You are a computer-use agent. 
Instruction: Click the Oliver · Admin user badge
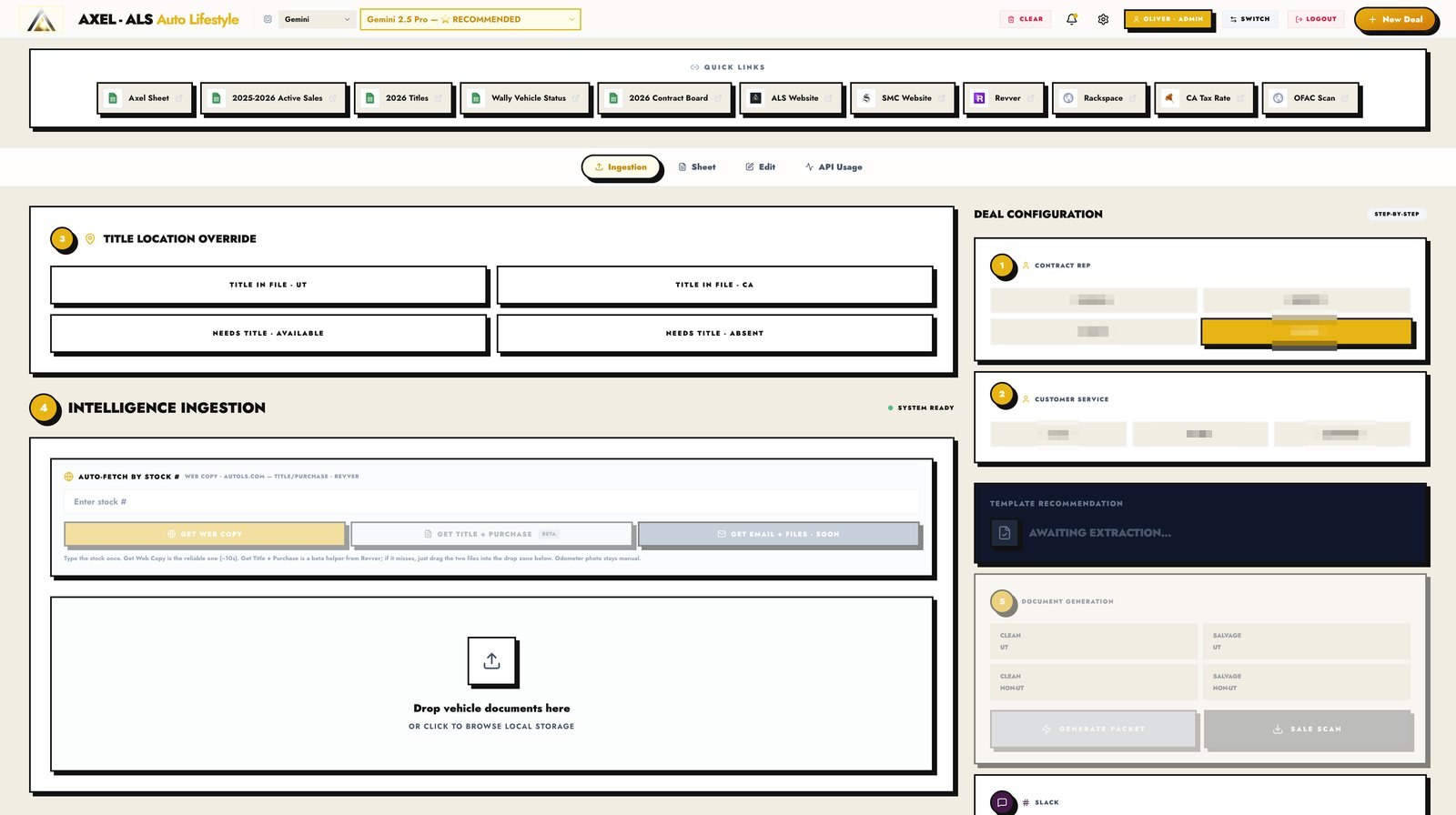tap(1168, 19)
